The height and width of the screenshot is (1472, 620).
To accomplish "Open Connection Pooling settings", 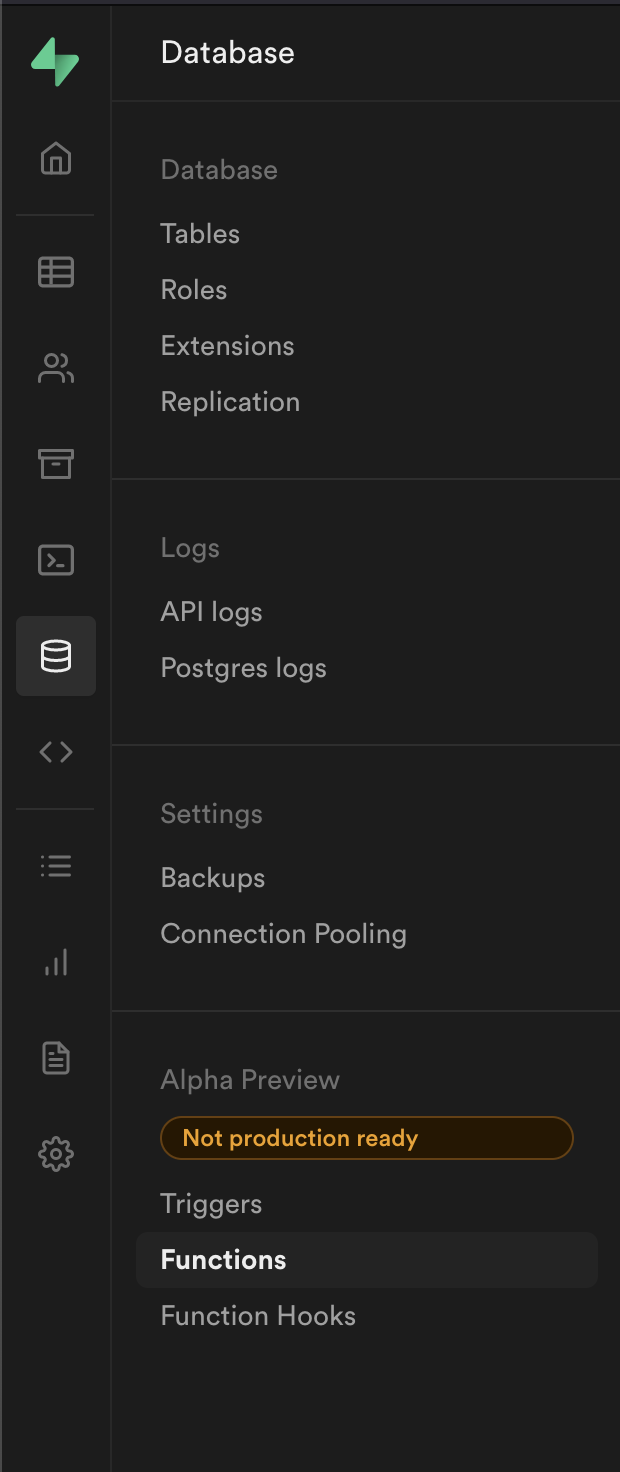I will (284, 934).
